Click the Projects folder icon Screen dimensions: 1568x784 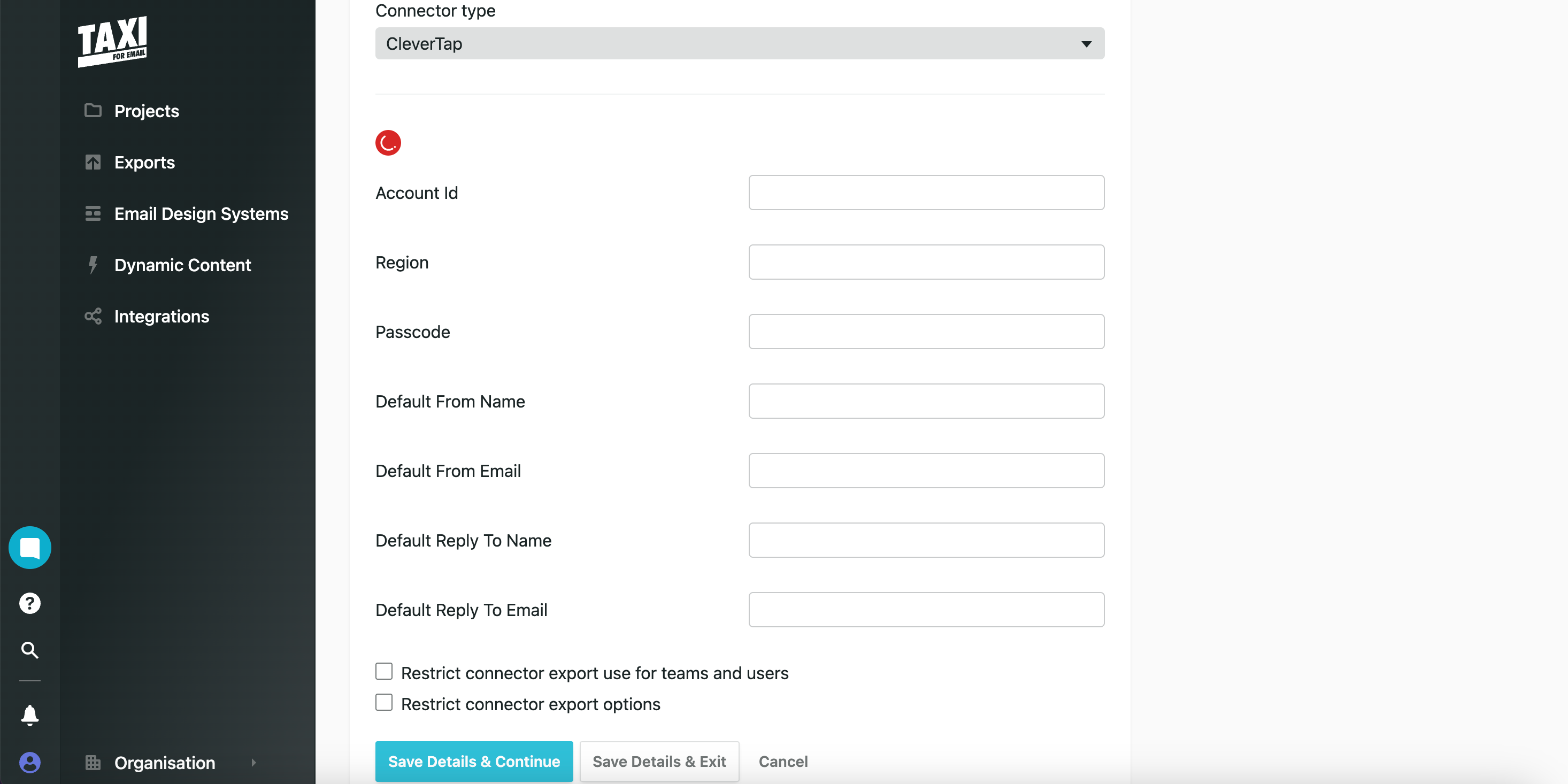point(93,110)
